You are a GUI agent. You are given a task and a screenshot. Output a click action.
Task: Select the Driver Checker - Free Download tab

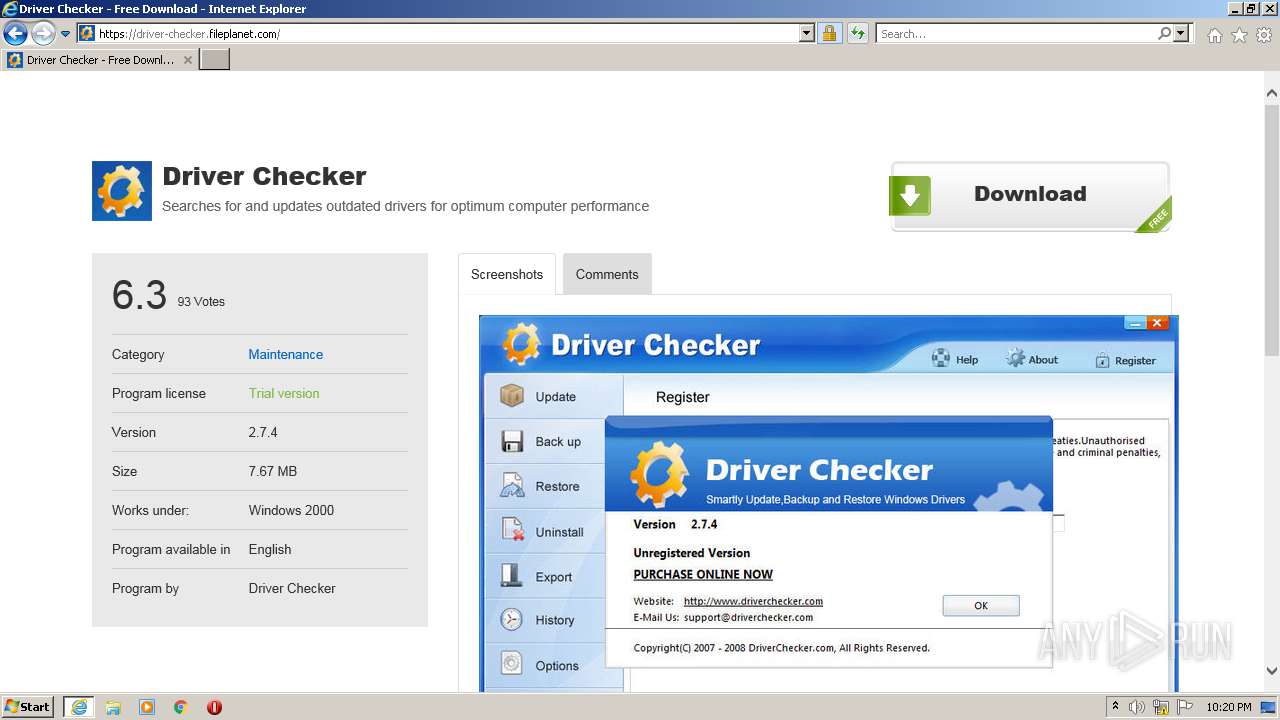[100, 60]
